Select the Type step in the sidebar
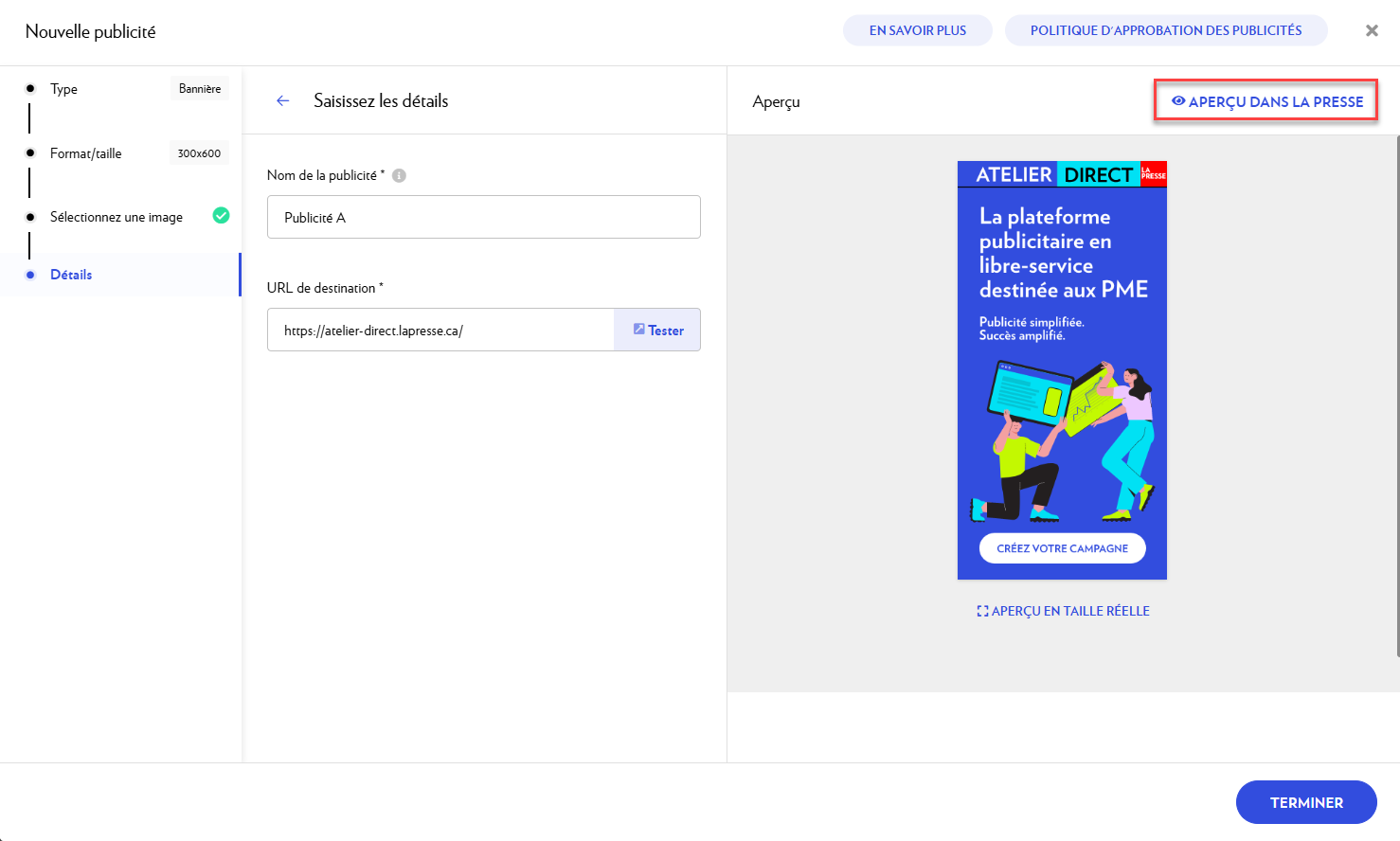Image resolution: width=1400 pixels, height=841 pixels. point(64,89)
